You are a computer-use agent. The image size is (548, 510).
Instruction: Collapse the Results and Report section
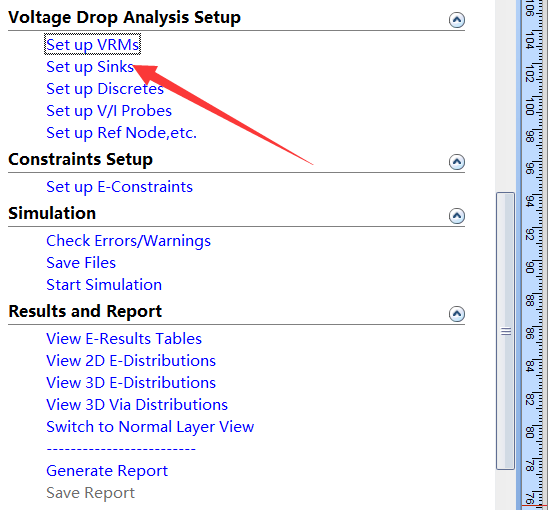[456, 314]
